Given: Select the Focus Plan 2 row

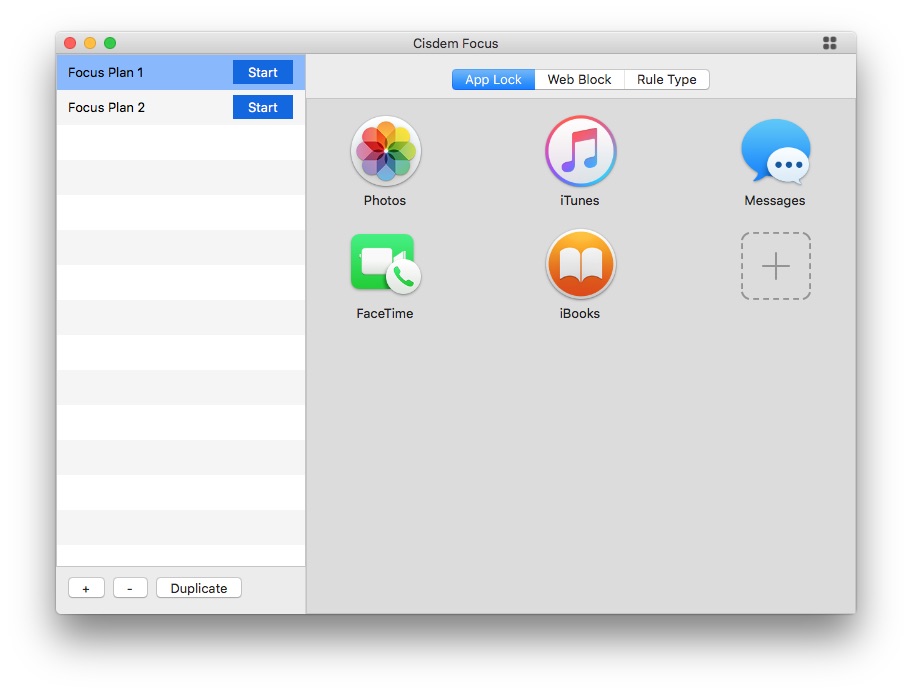Looking at the screenshot, I should coord(181,107).
